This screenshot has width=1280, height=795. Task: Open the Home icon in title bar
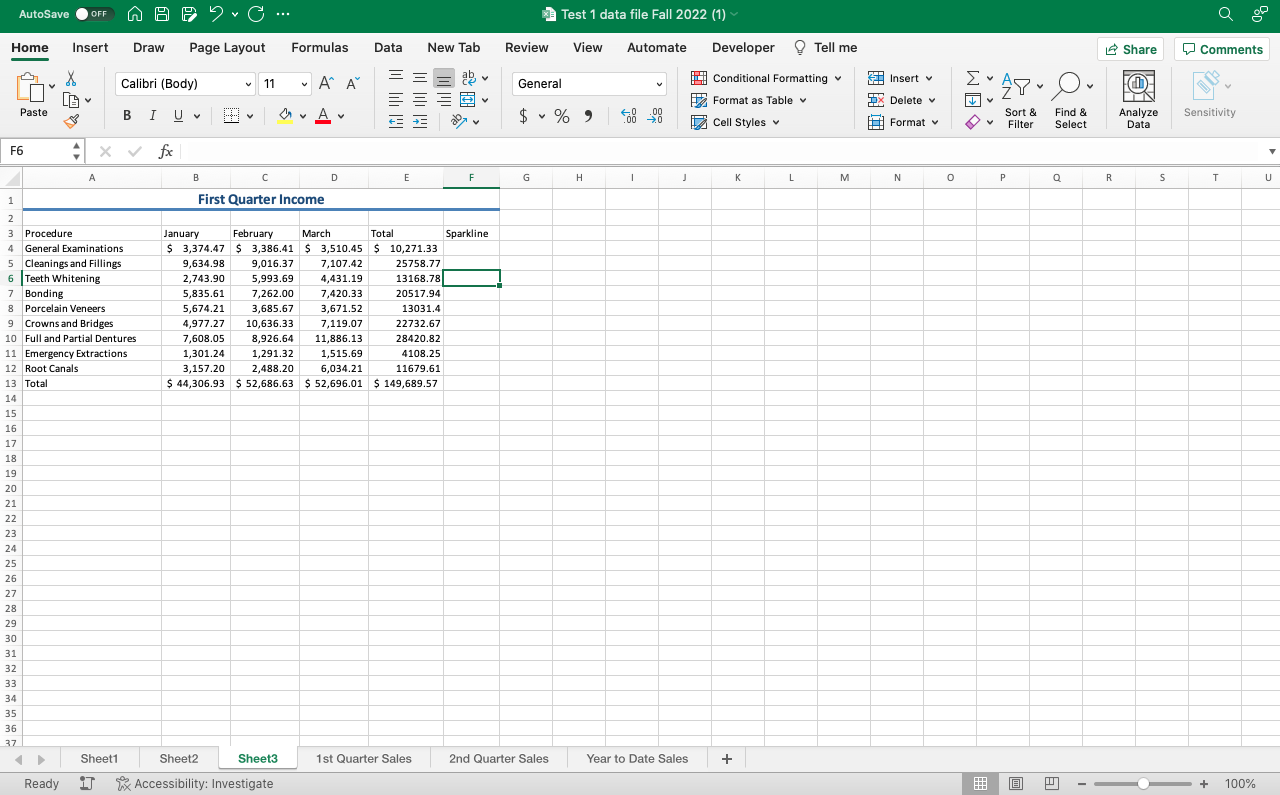tap(137, 14)
